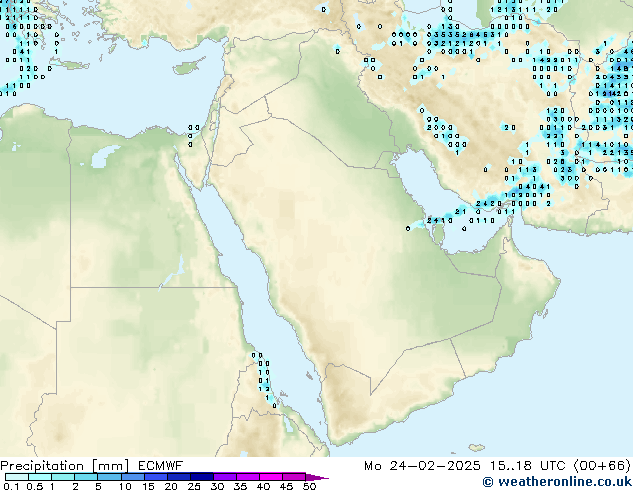Click the '45' legend value
634x490 pixels.
[286, 486]
